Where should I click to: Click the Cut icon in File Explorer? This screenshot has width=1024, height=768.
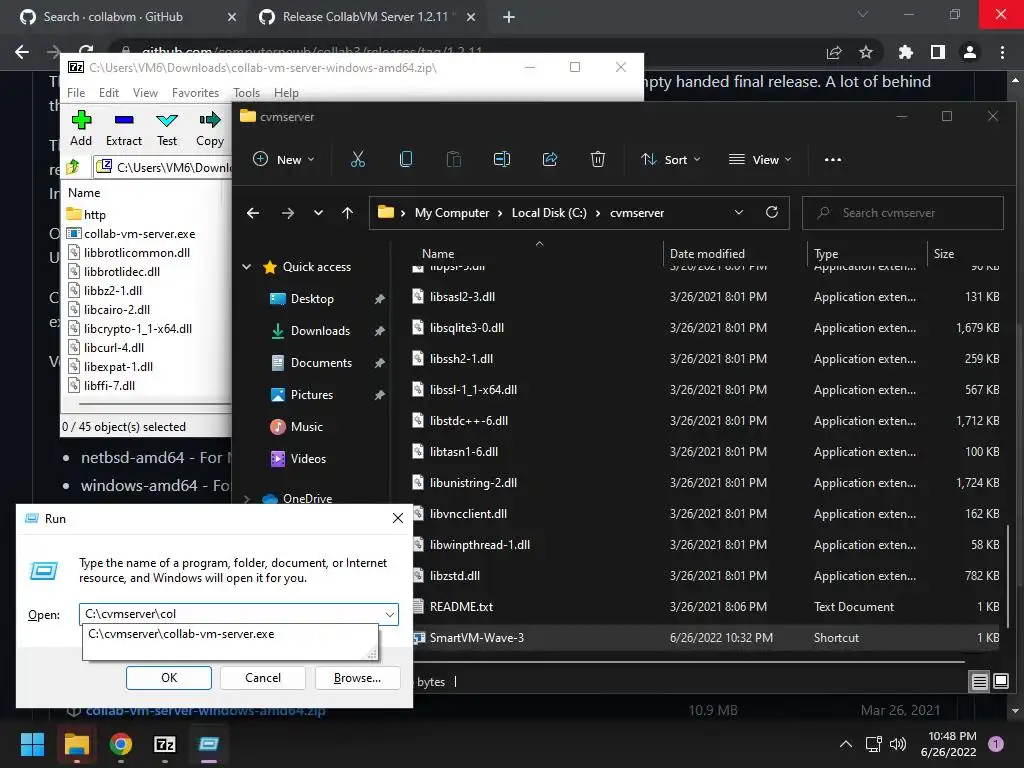pos(358,159)
